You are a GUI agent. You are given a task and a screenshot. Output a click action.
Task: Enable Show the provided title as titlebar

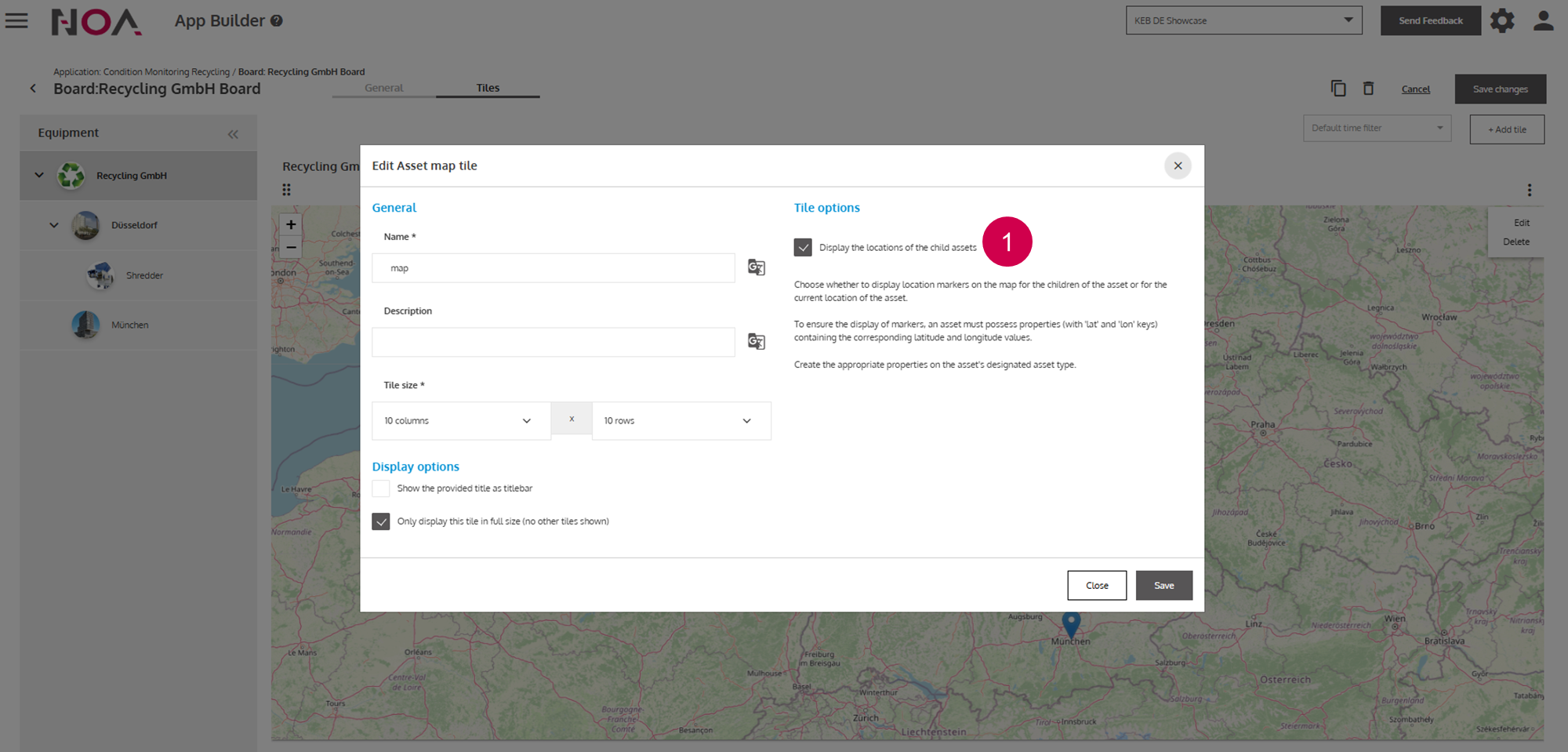coord(381,489)
